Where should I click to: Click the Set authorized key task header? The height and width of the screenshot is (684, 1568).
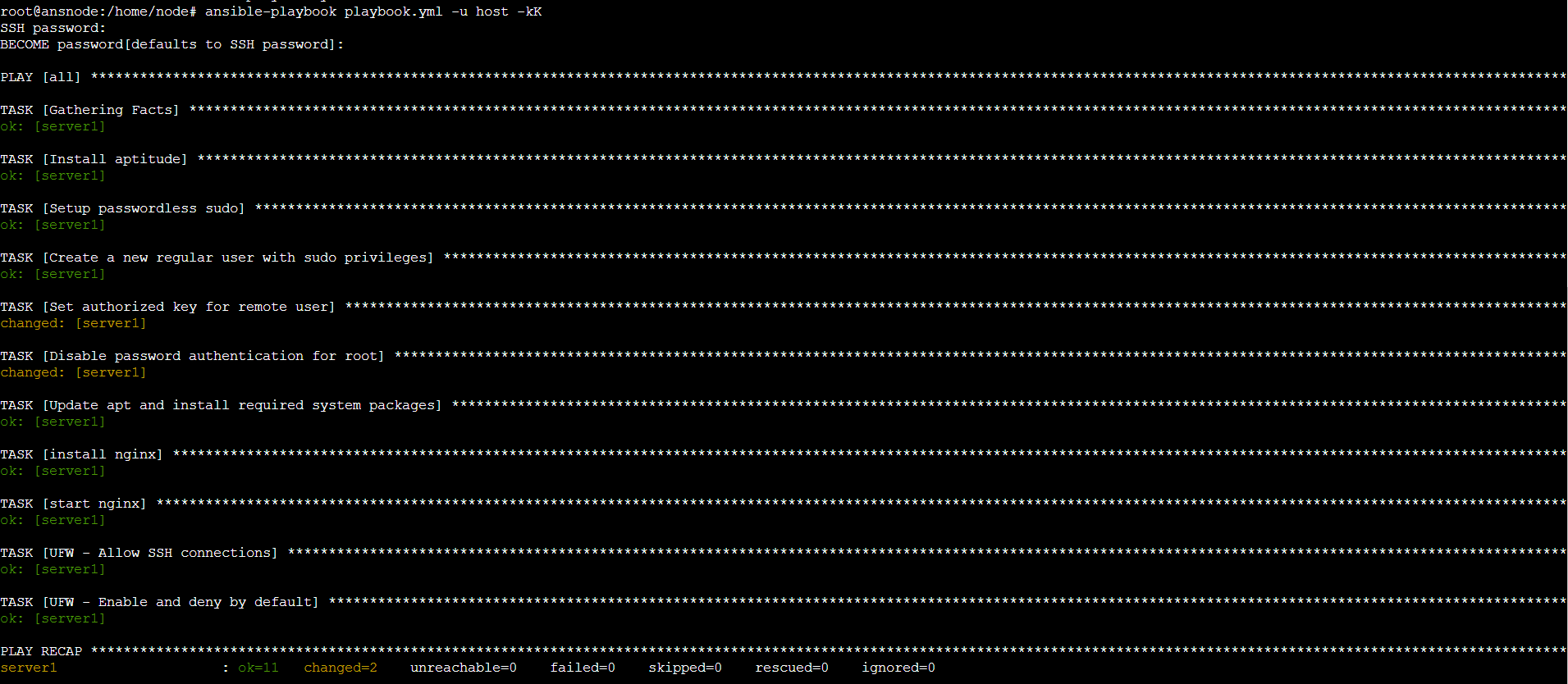point(168,307)
